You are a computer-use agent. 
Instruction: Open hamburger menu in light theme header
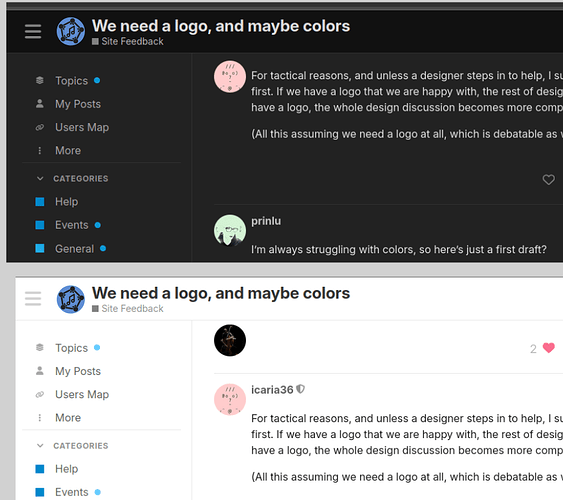33,299
